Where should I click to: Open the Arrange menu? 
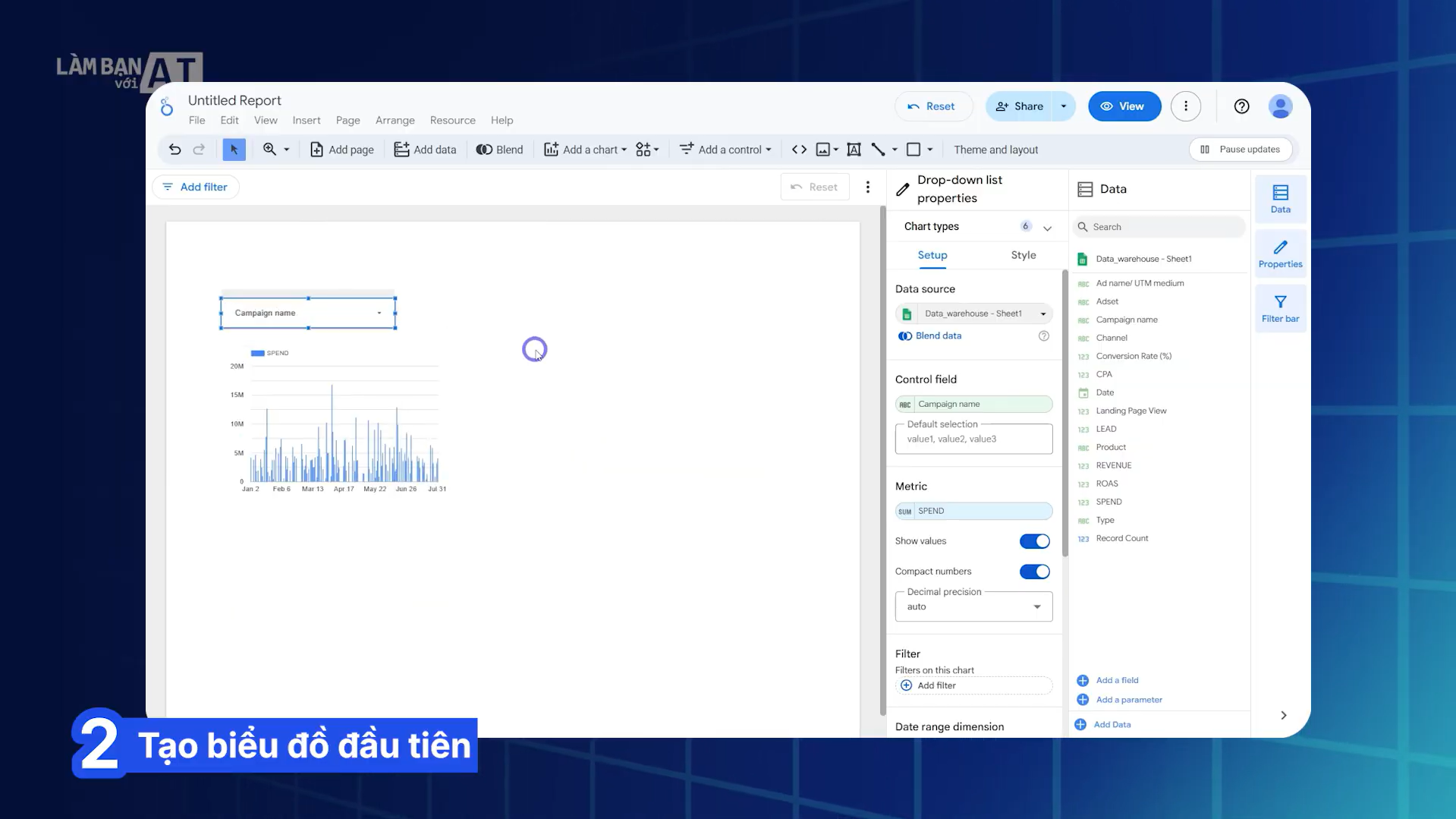[395, 120]
